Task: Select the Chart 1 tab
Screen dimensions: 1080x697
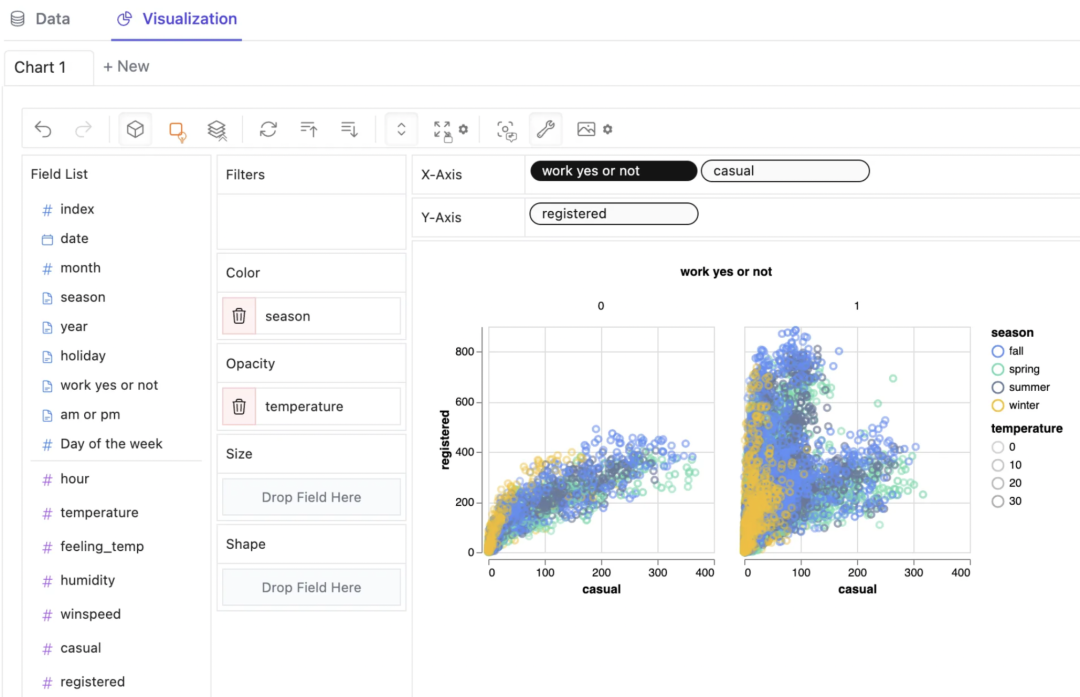Action: 49,67
